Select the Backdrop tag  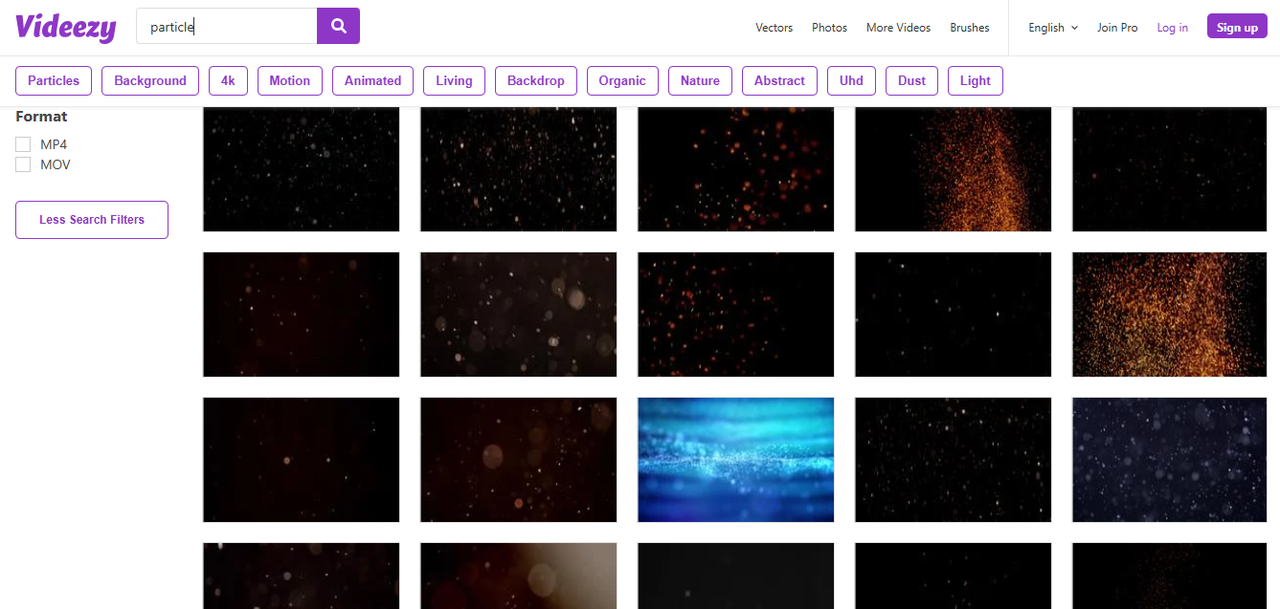click(x=536, y=81)
